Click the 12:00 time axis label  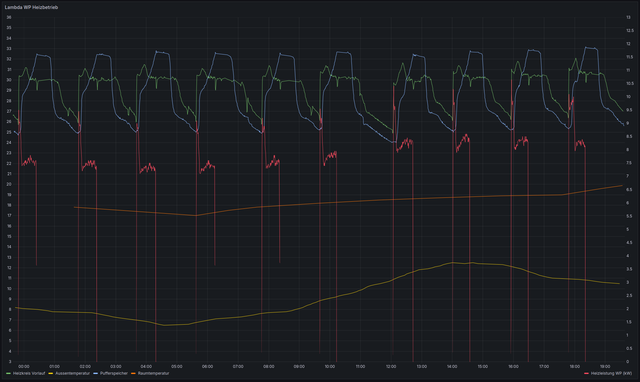coord(391,366)
